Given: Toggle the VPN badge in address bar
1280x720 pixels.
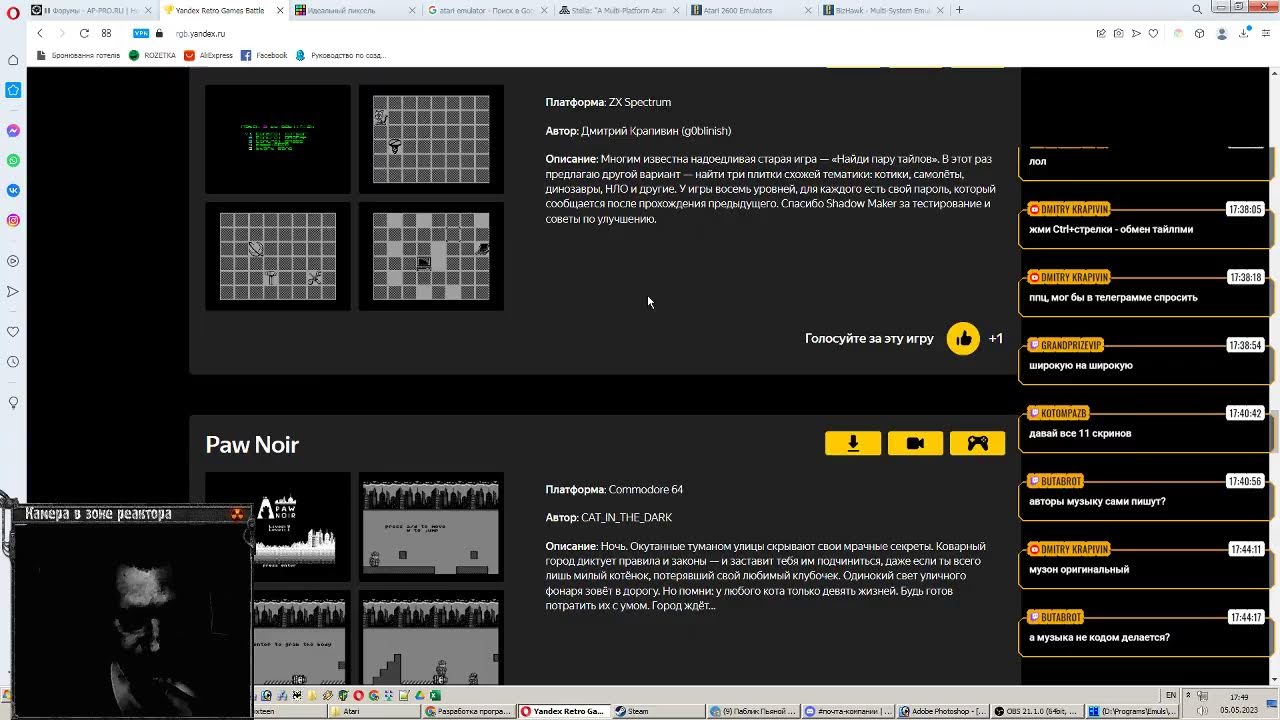Looking at the screenshot, I should [x=141, y=33].
